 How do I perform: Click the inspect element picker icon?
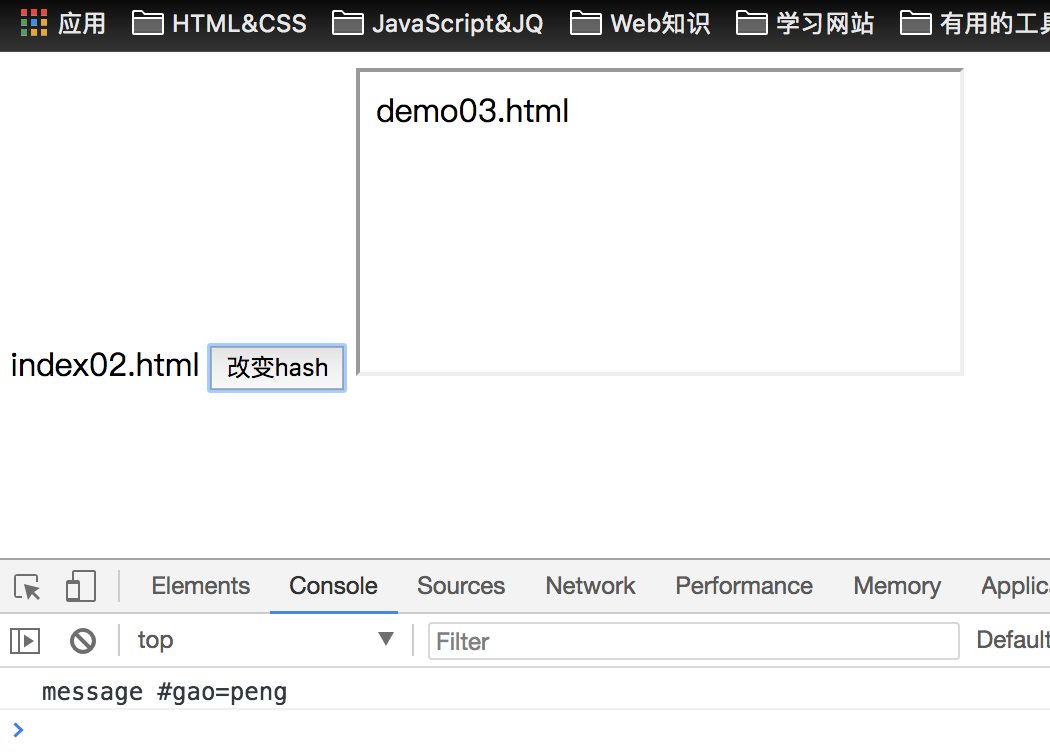click(28, 587)
